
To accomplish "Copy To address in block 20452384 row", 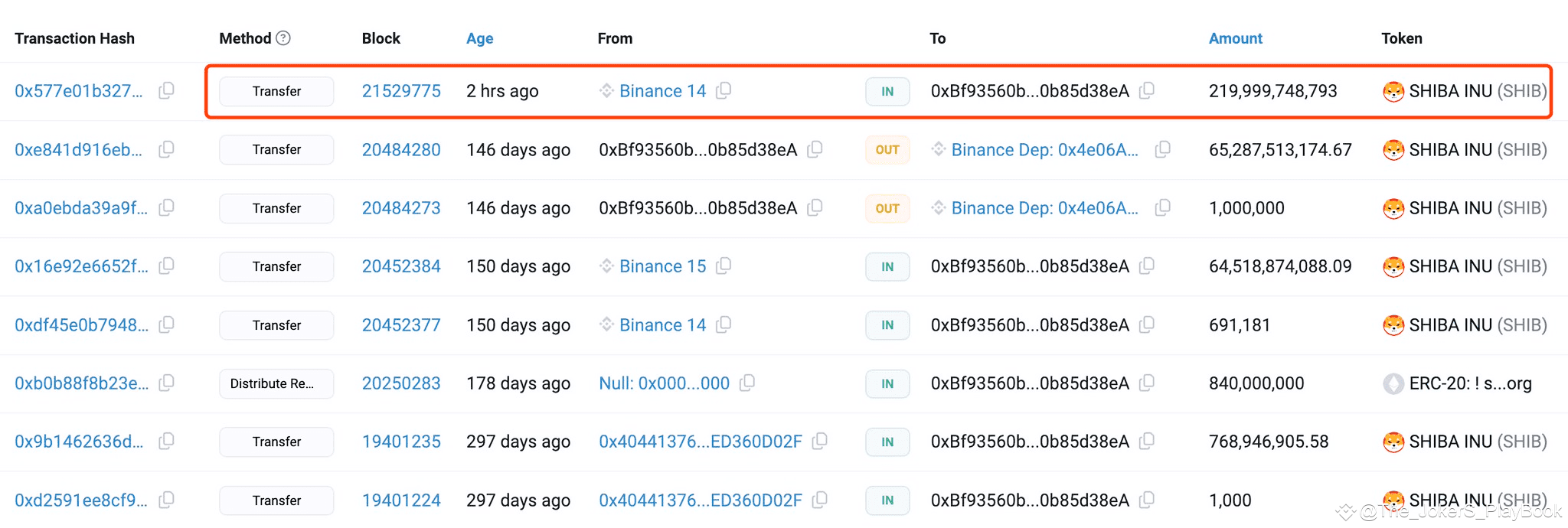I will [1146, 266].
